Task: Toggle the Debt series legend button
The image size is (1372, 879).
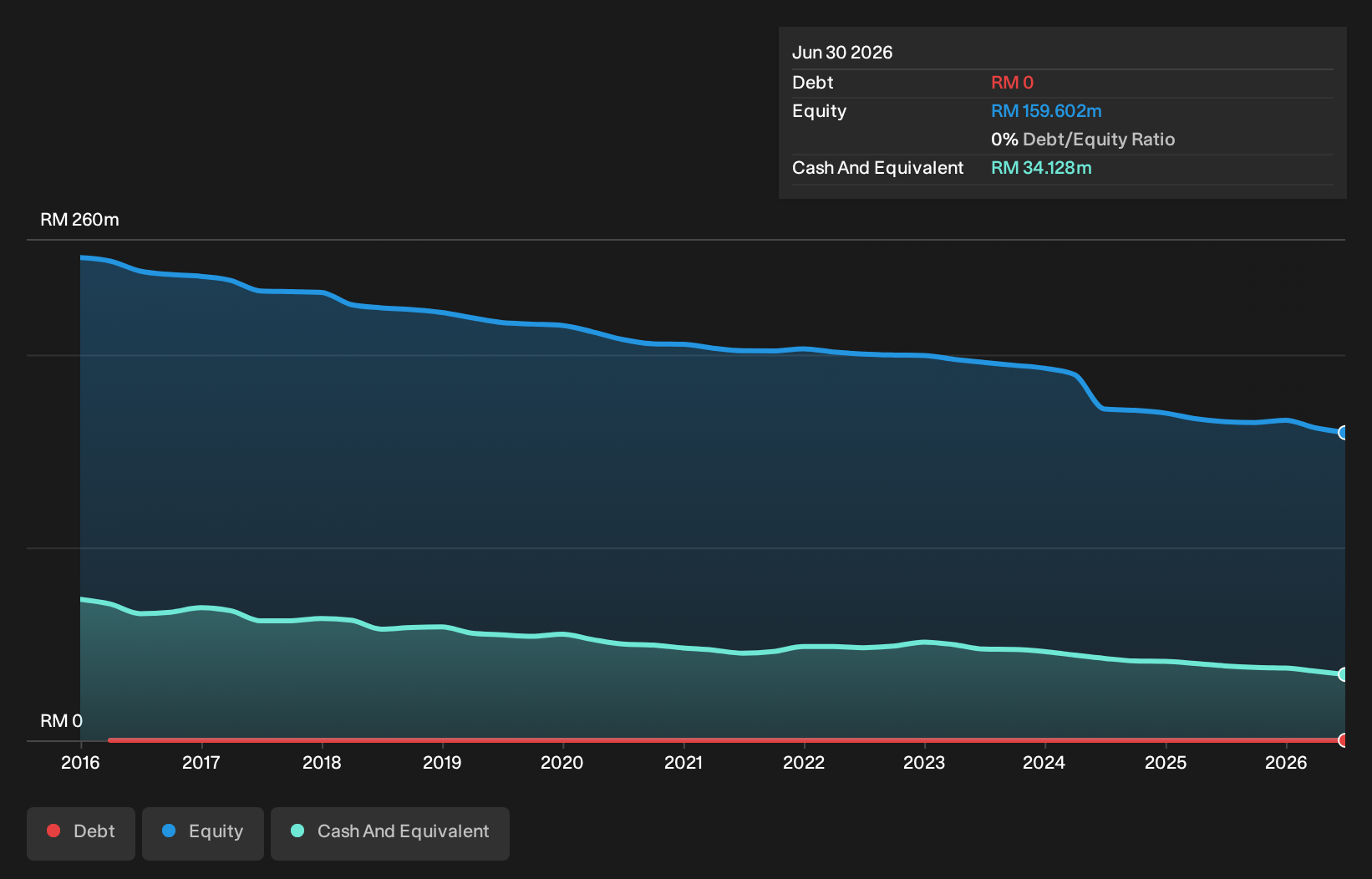Action: pos(81,833)
